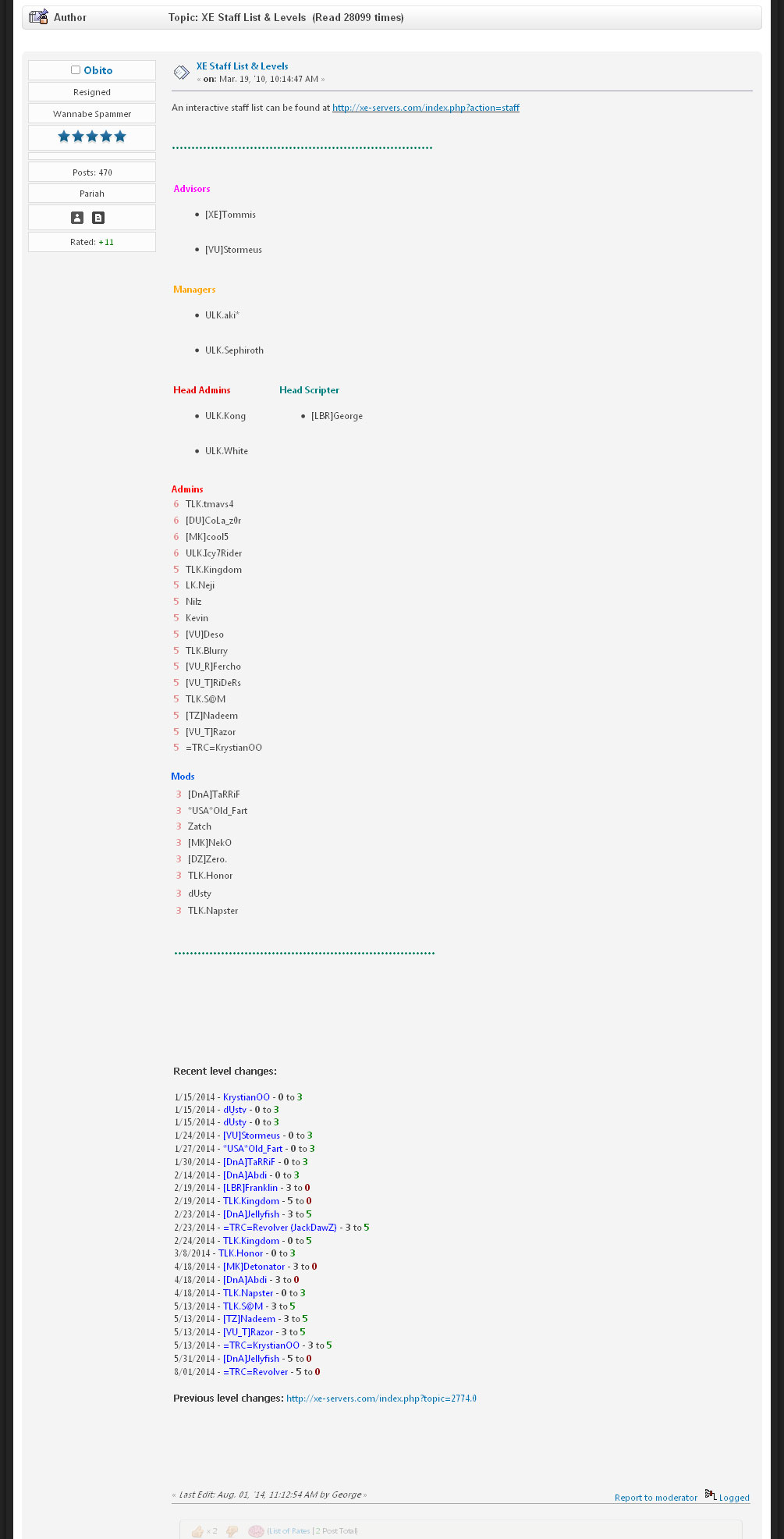The image size is (784, 1539).
Task: Tick the checkbox next to Obito
Action: click(x=76, y=70)
